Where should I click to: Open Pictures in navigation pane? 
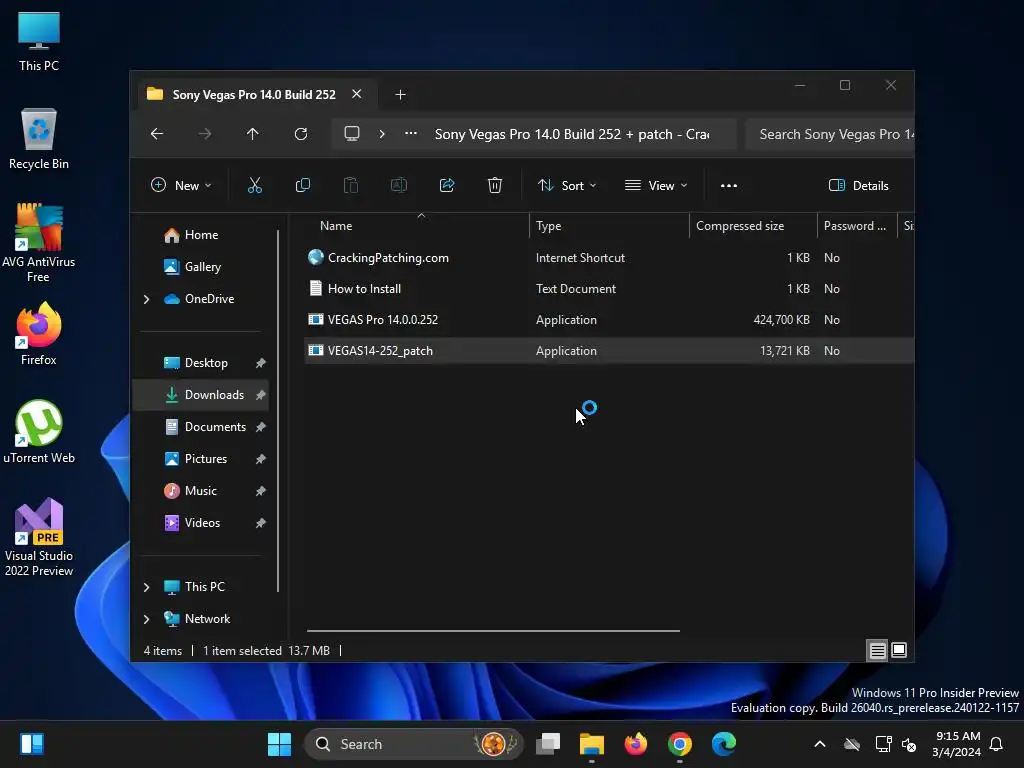point(201,459)
